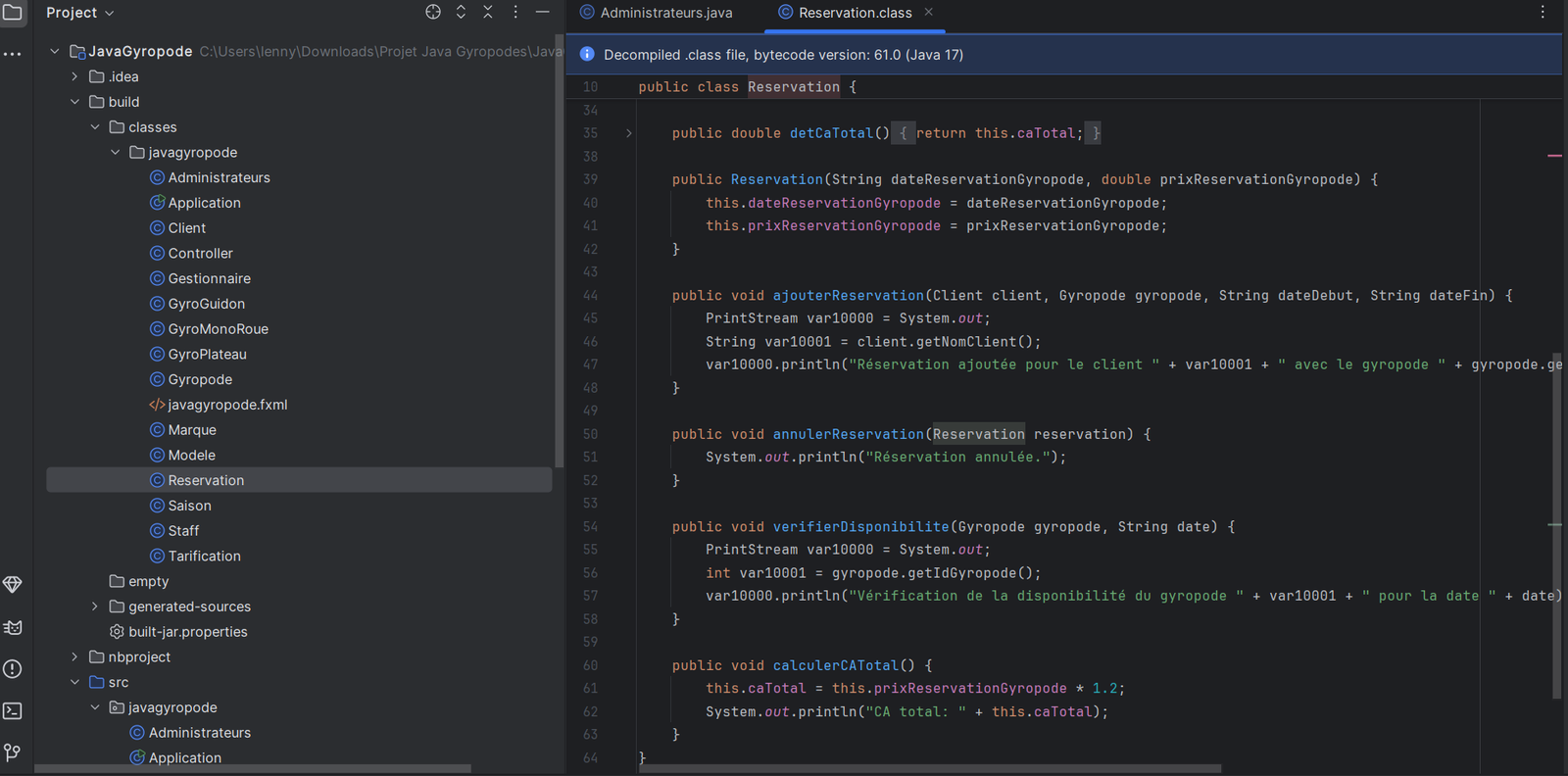Screen dimensions: 1568x776
Task: Open the Project panel options (three dots)
Action: [x=515, y=13]
